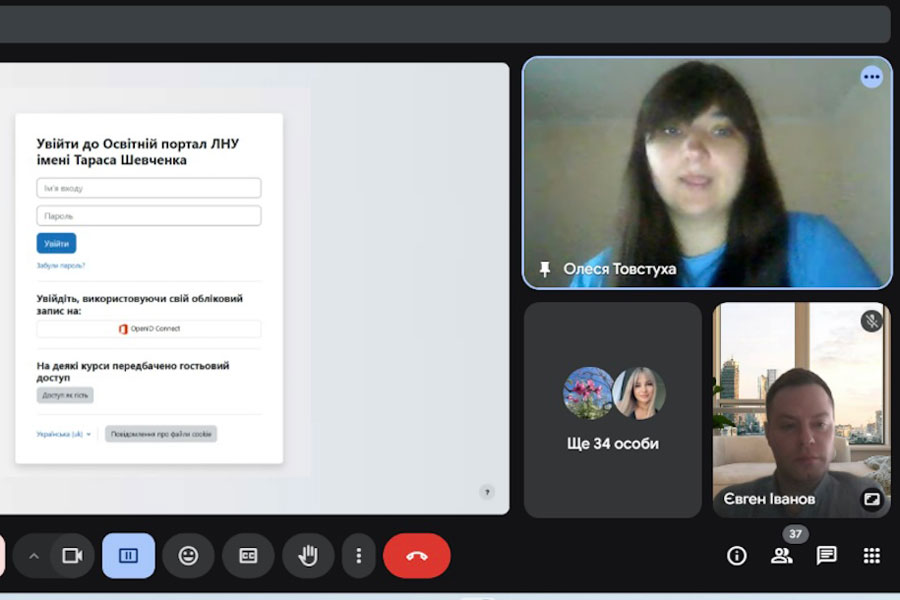Select Олеся Товстуха's video tile
Image resolution: width=900 pixels, height=600 pixels.
point(707,172)
